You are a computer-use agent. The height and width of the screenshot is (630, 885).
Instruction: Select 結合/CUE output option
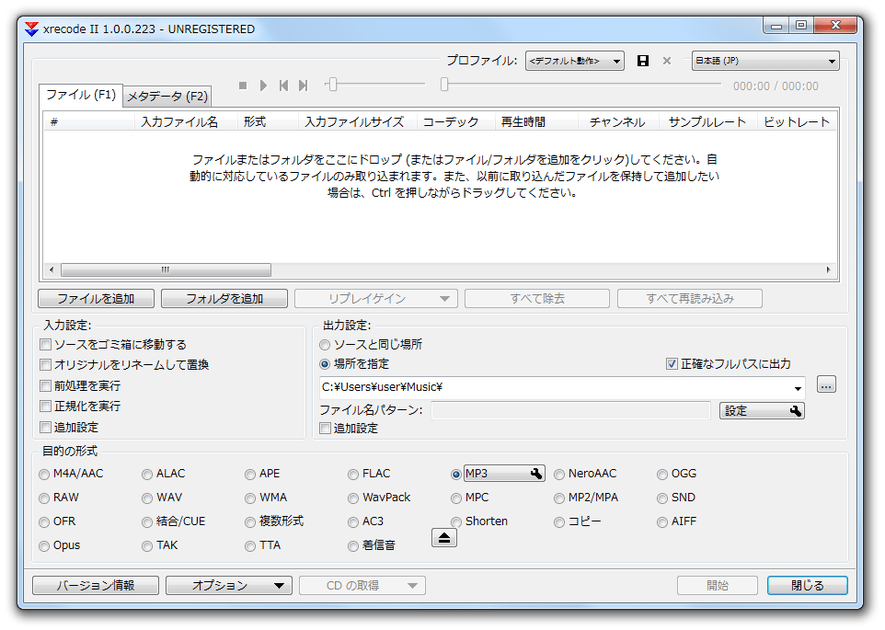pyautogui.click(x=147, y=522)
